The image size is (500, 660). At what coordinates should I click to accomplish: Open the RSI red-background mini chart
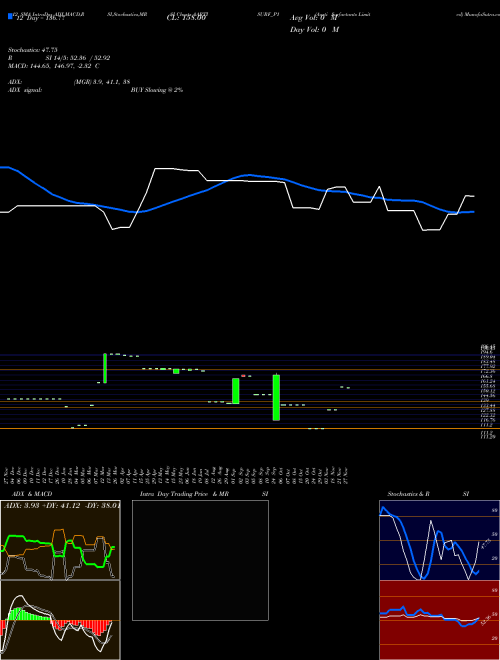(439, 620)
